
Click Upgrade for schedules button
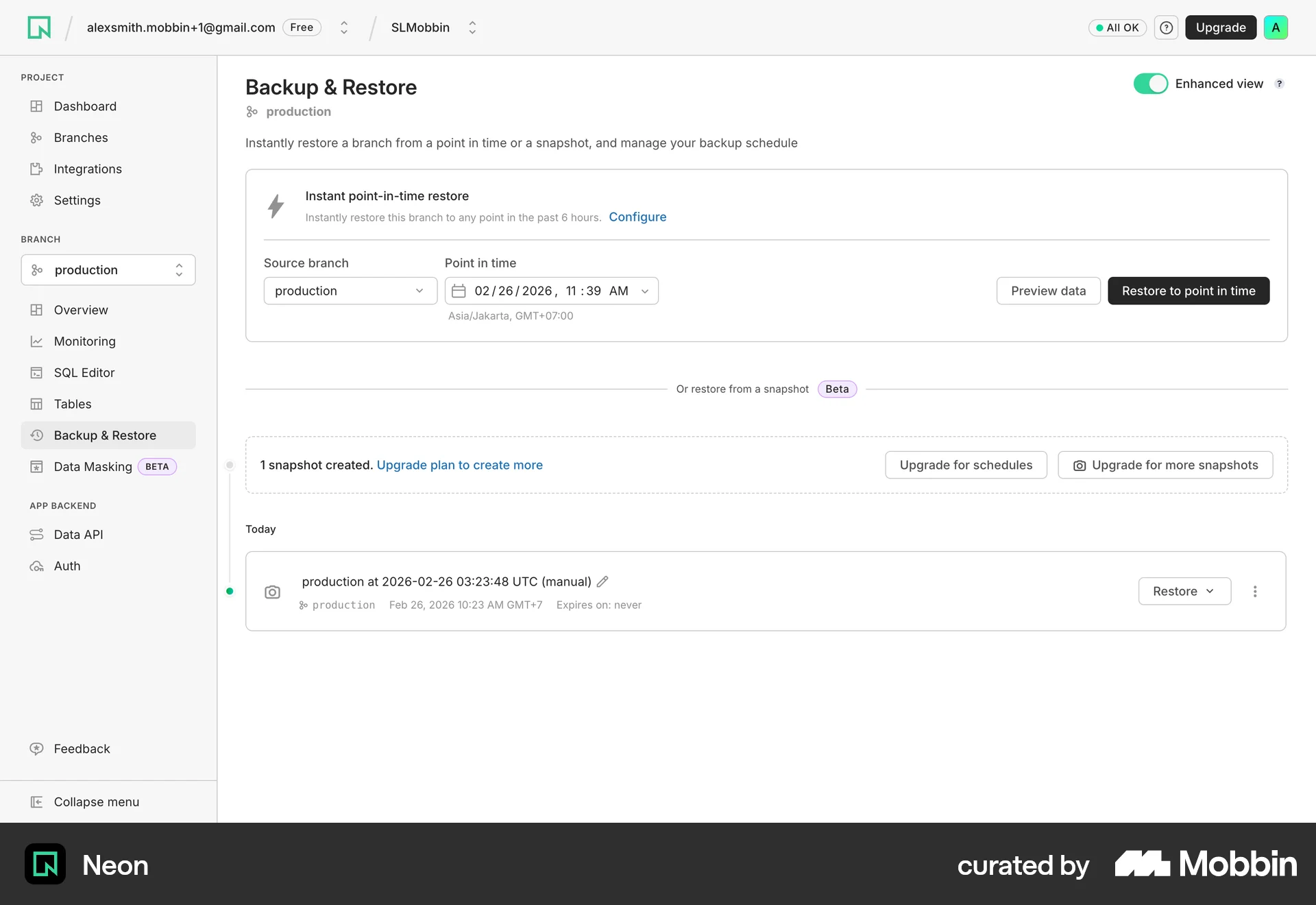[966, 465]
